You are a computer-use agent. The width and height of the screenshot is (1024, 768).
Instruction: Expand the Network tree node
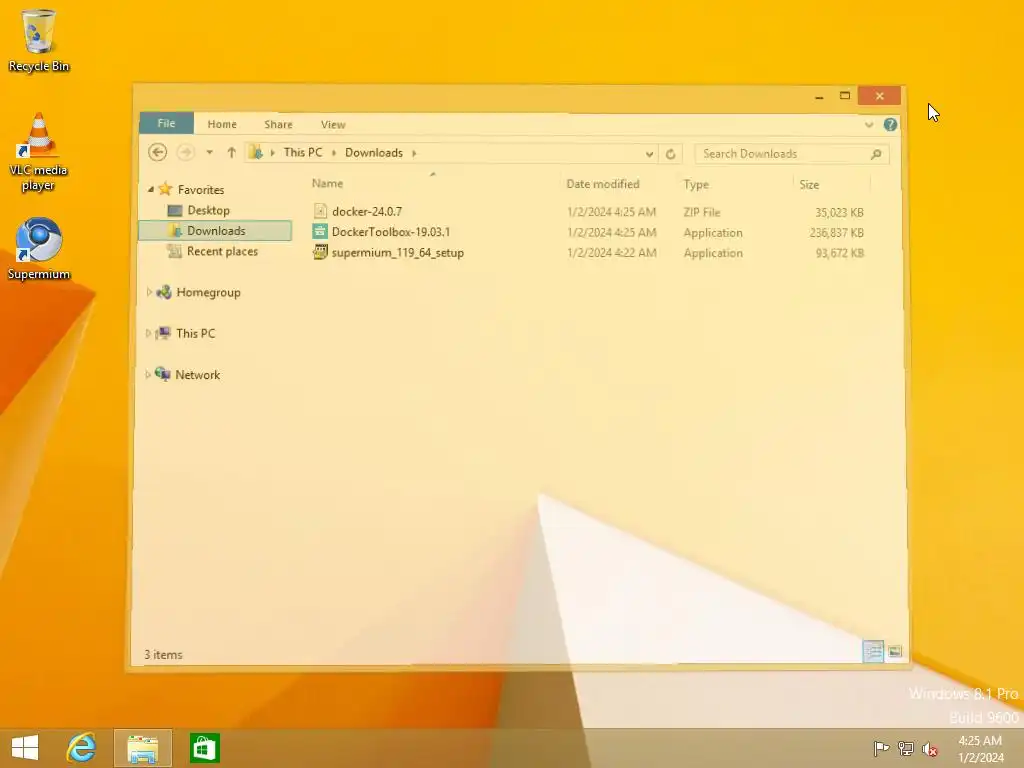tap(148, 374)
